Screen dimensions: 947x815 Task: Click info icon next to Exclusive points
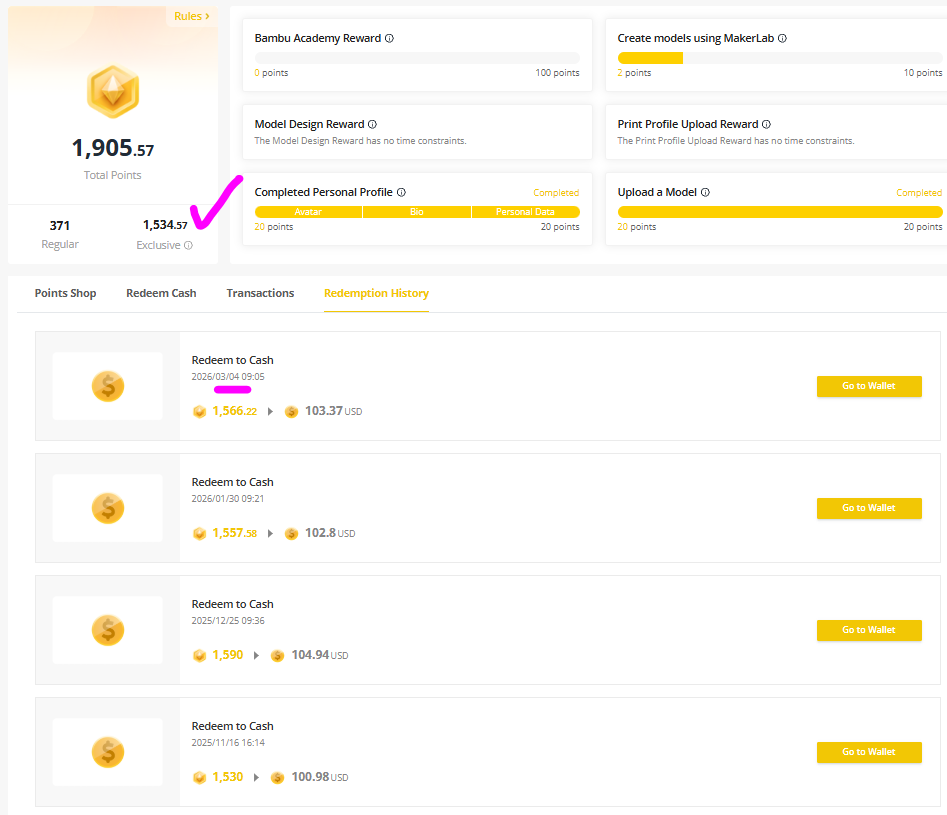point(188,246)
